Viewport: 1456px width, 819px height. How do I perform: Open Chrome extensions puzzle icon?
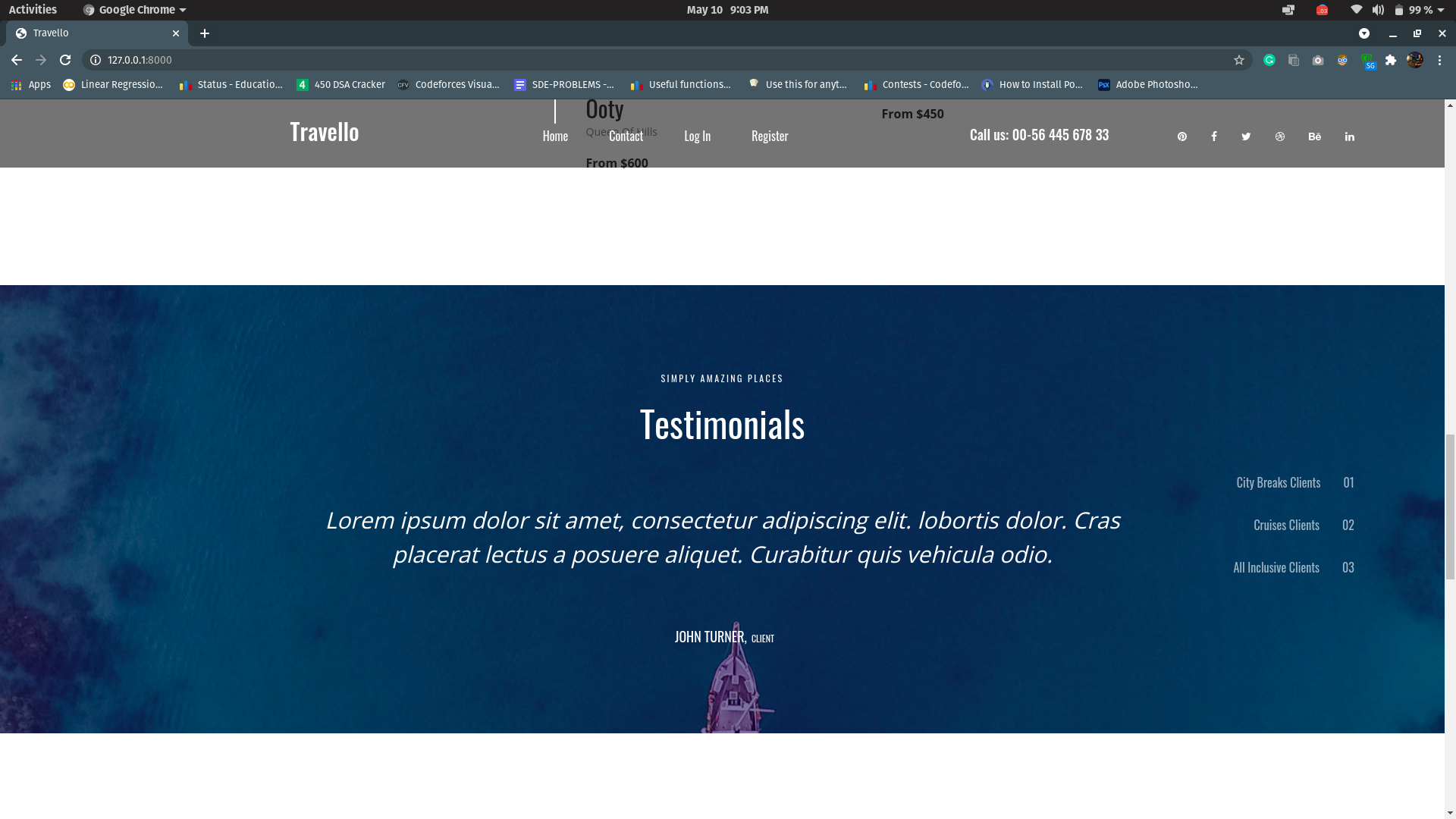pyautogui.click(x=1391, y=60)
